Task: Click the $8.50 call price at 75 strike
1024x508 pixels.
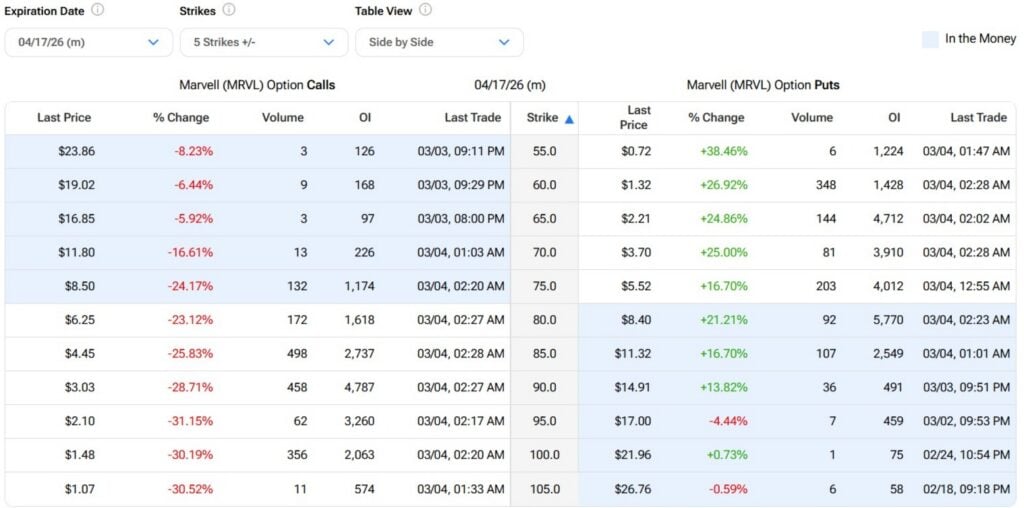Action: click(79, 286)
